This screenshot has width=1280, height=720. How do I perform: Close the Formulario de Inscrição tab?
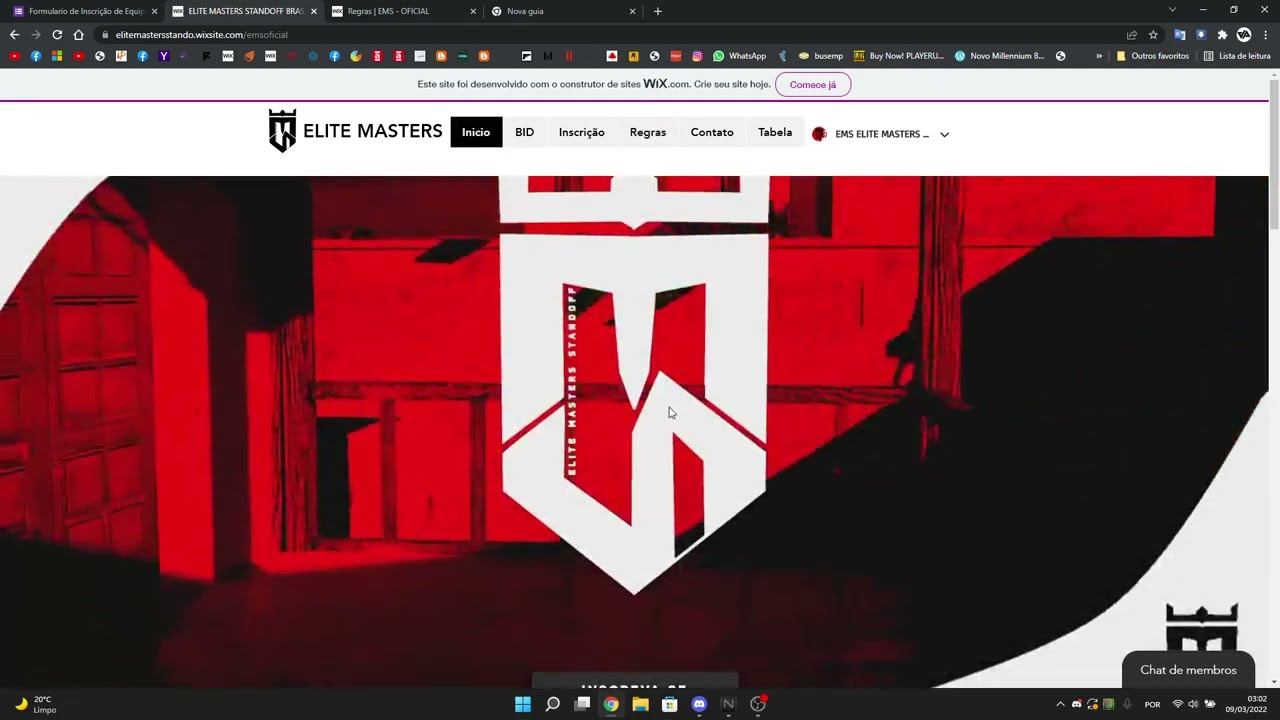point(154,11)
